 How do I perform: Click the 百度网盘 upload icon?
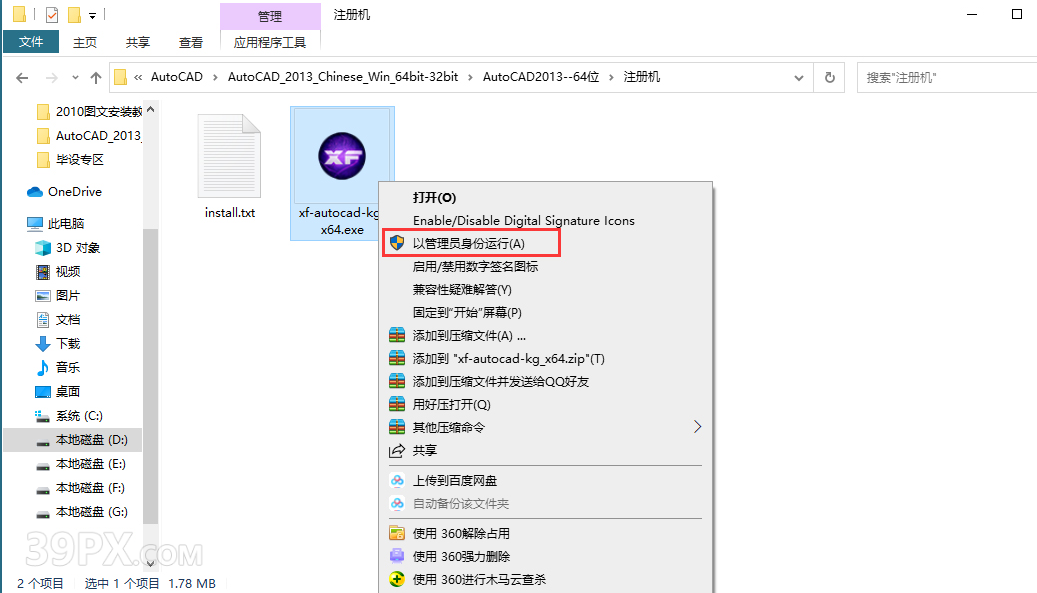coord(398,480)
